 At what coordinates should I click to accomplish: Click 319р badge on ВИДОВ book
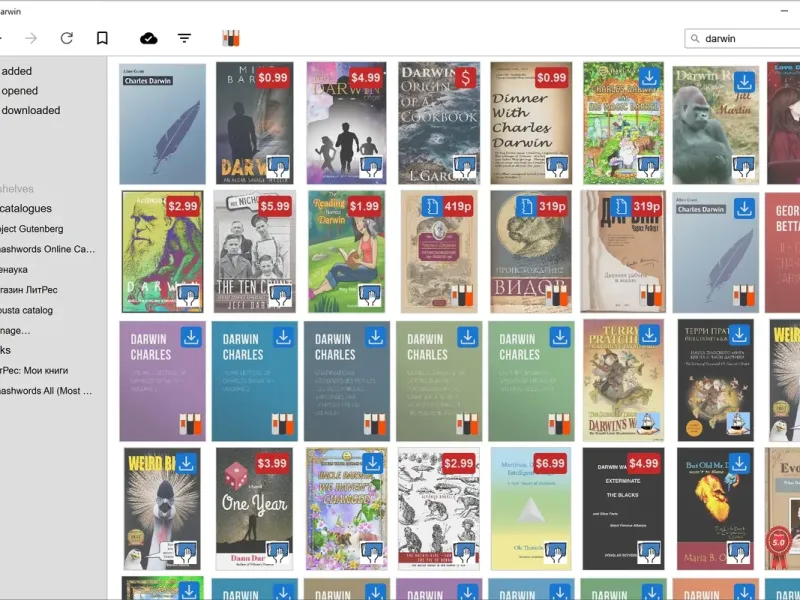(x=552, y=206)
